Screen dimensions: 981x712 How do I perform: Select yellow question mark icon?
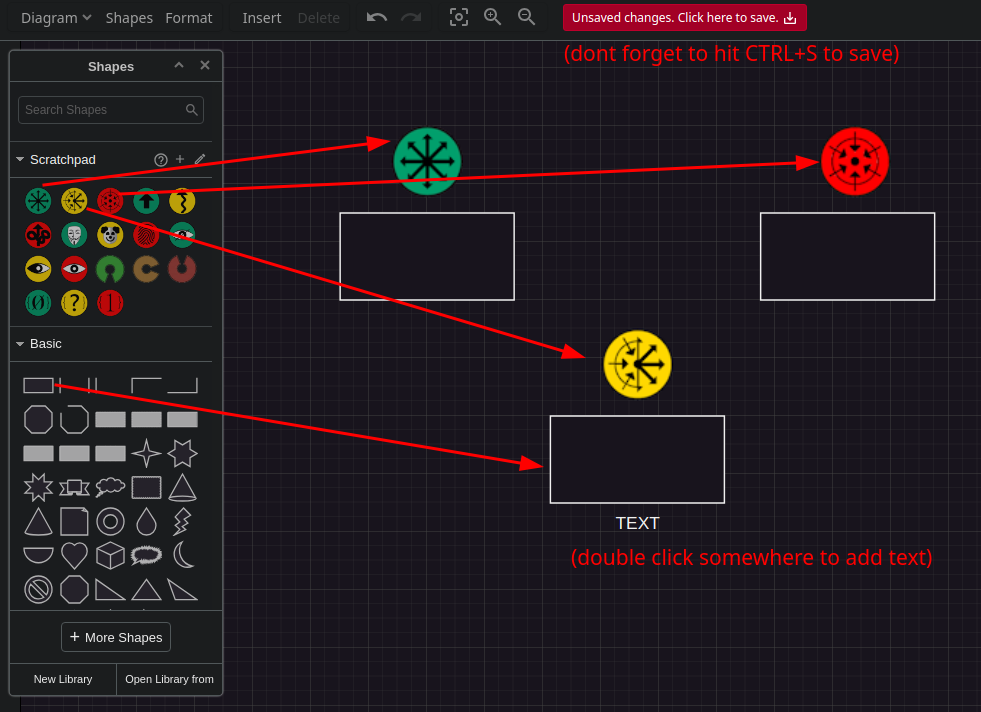(x=74, y=303)
